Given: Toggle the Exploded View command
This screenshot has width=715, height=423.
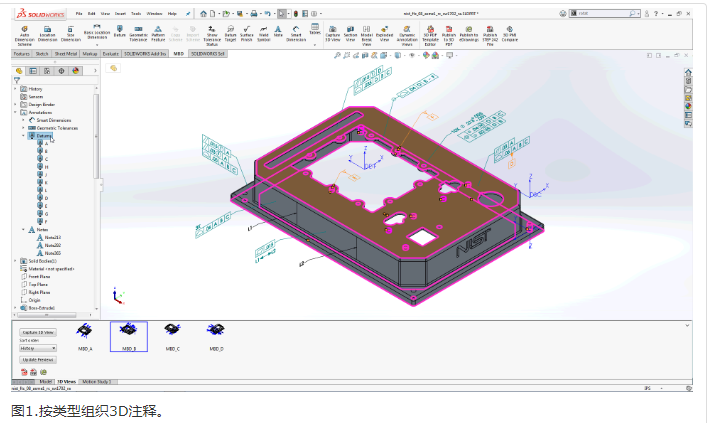Looking at the screenshot, I should coord(385,37).
